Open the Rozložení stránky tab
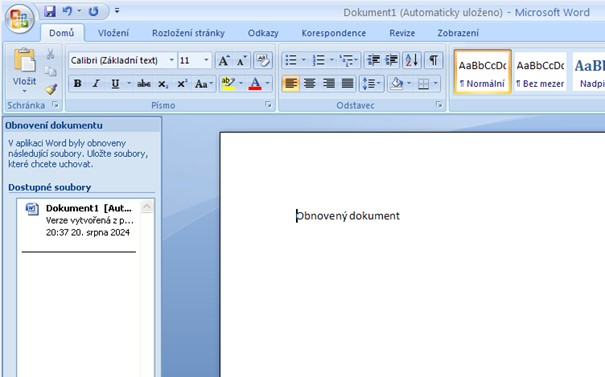 (x=188, y=33)
